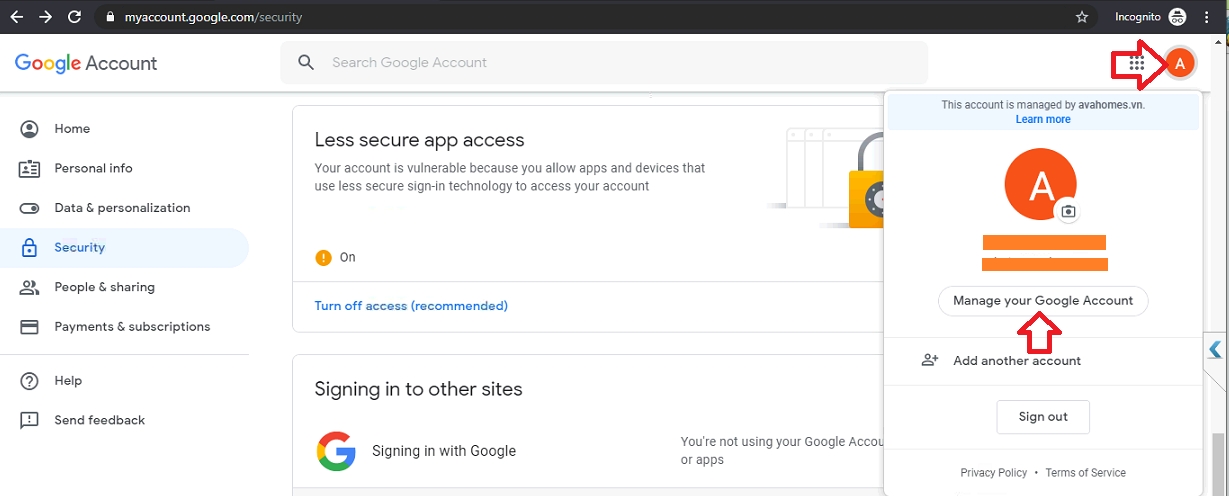Open Chrome three-dot menu

[x=1207, y=17]
